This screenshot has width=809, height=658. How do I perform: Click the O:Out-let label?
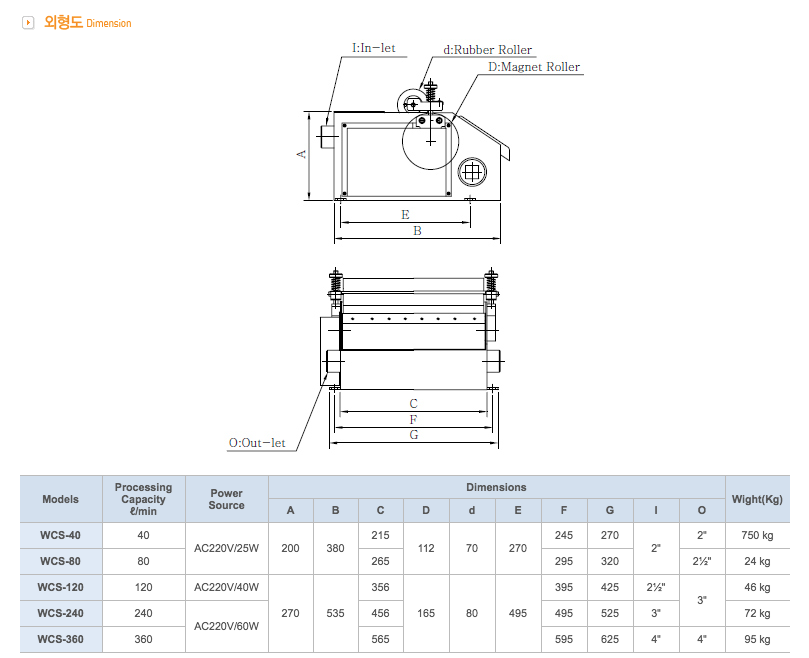(x=257, y=442)
